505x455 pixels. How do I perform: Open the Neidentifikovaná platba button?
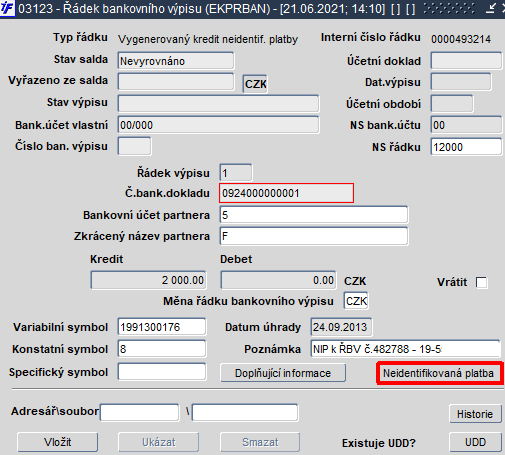pyautogui.click(x=439, y=373)
